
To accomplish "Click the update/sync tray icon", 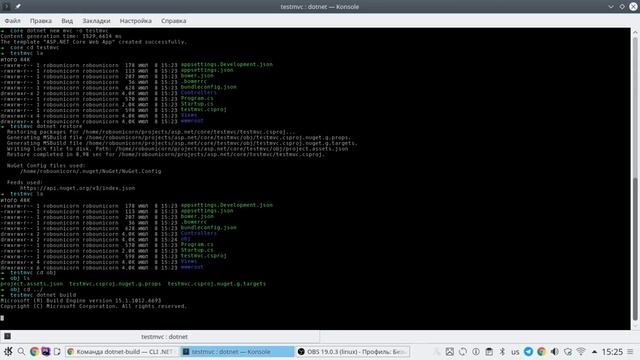I will tap(462, 351).
